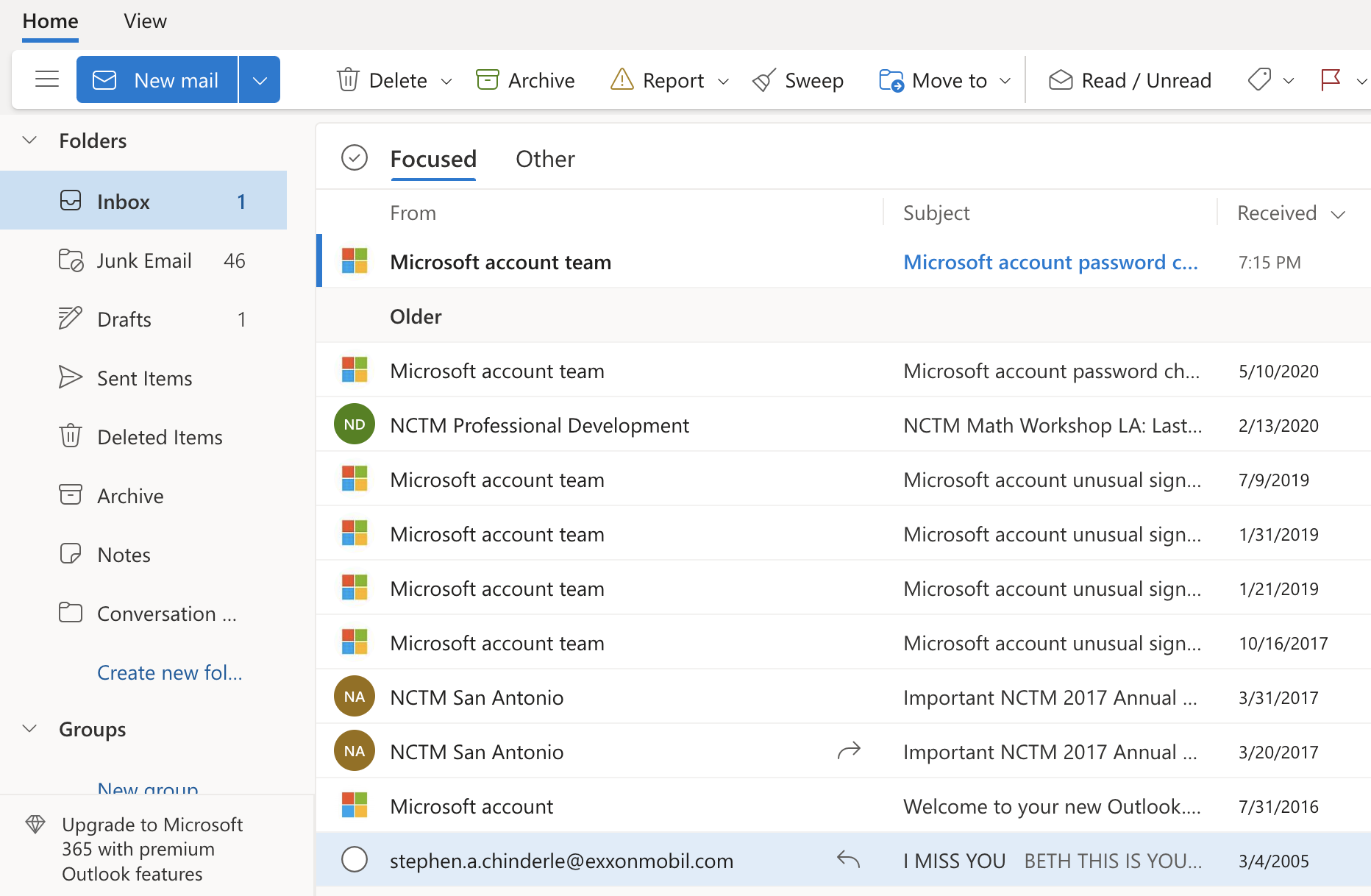Open the Junk Email folder
This screenshot has width=1371, height=896.
coord(143,260)
